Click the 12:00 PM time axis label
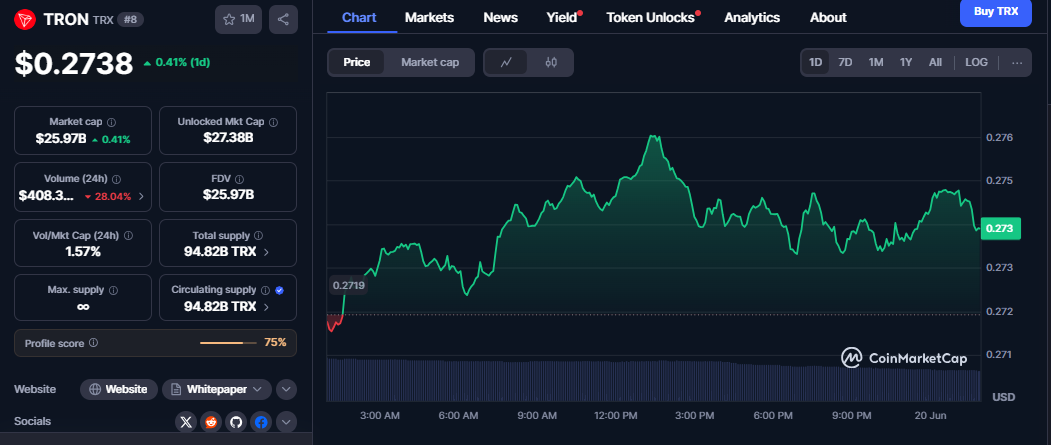 coord(615,416)
